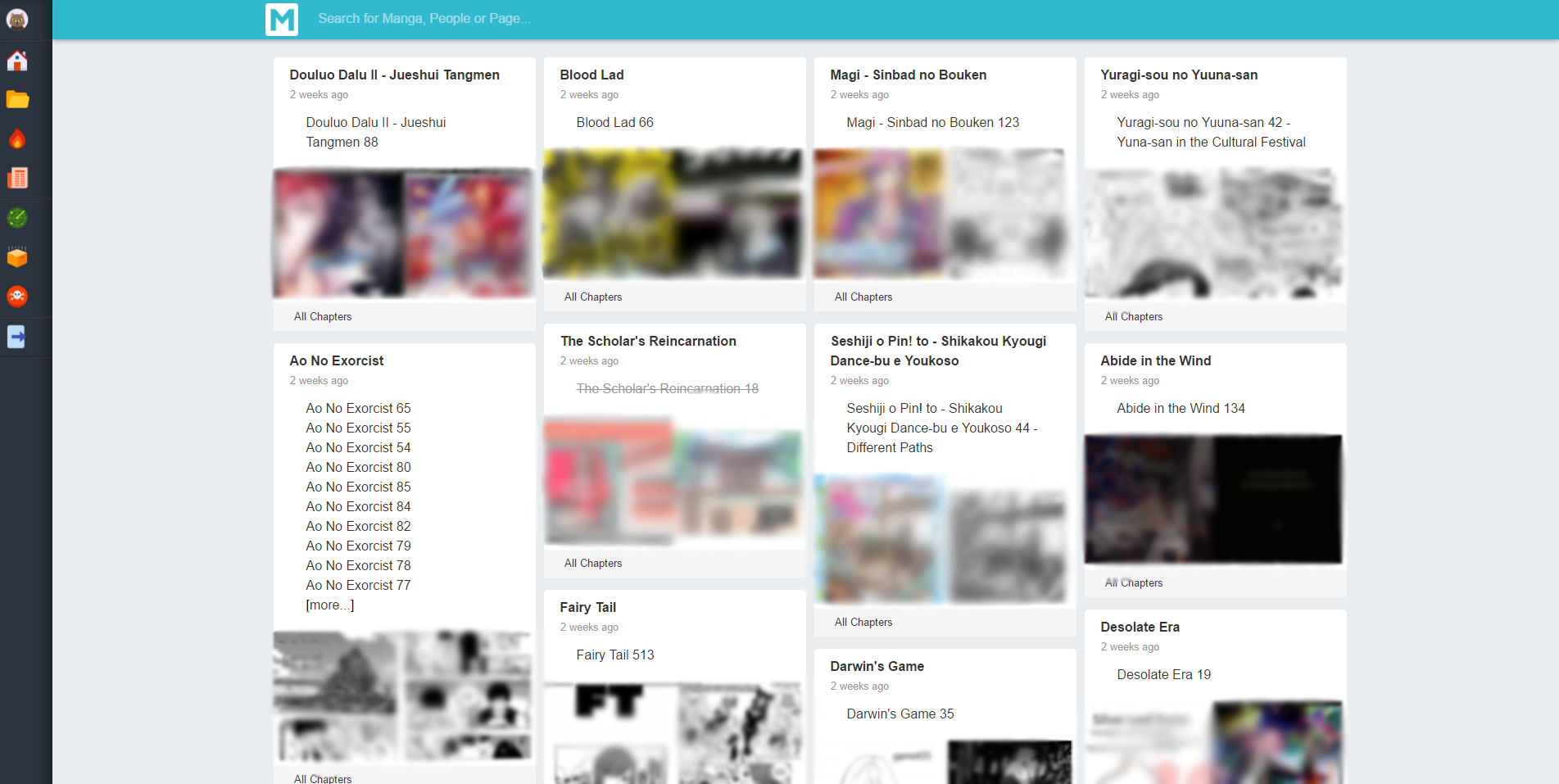
Task: Open All Chapters under Yuragi-sou
Action: pyautogui.click(x=1134, y=317)
